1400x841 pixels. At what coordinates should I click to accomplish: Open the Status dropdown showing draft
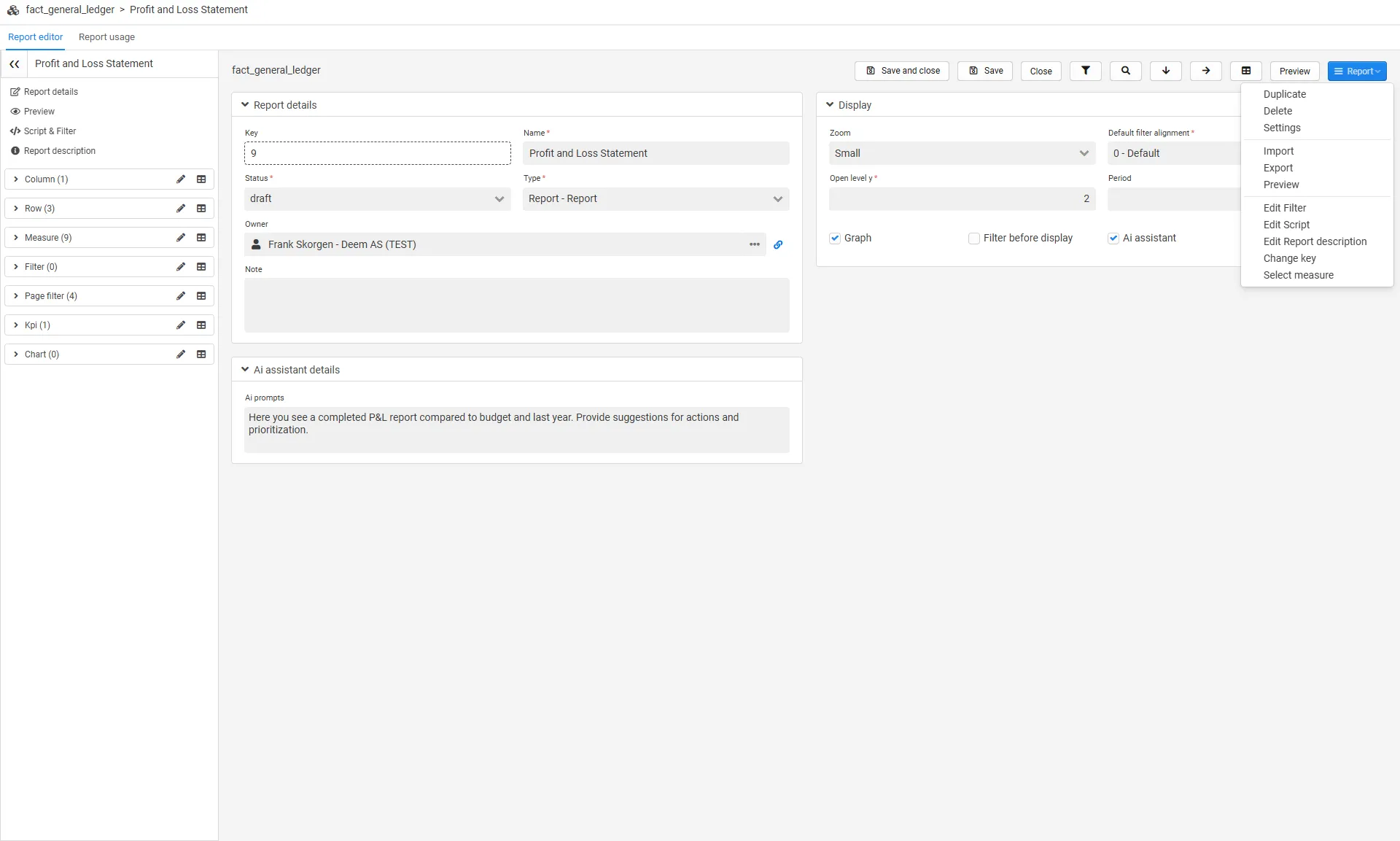click(378, 199)
